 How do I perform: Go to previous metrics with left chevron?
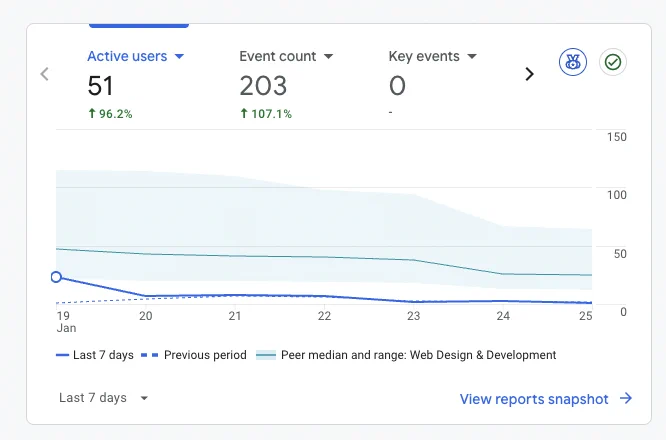45,74
